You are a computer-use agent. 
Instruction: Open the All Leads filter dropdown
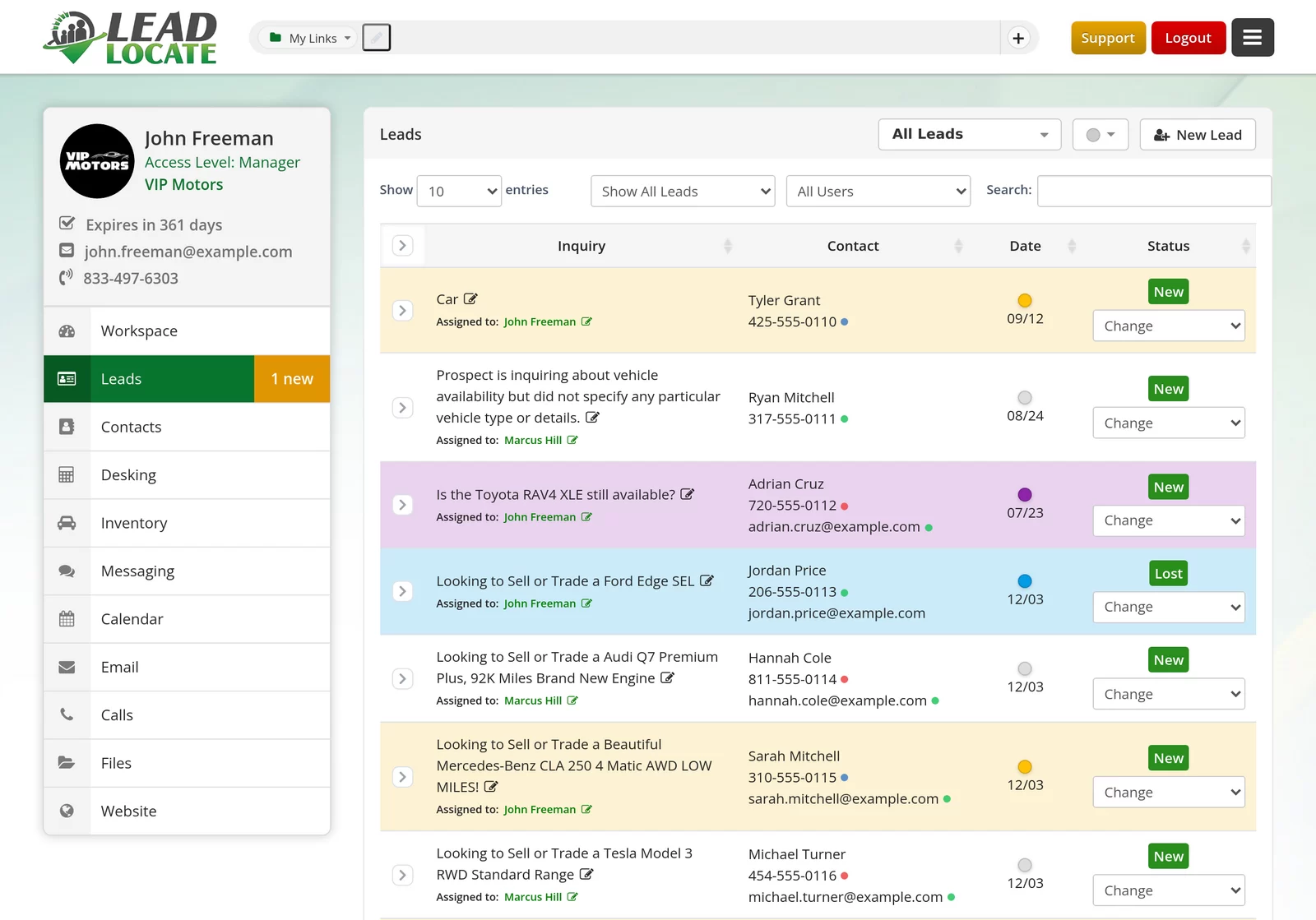(x=970, y=134)
